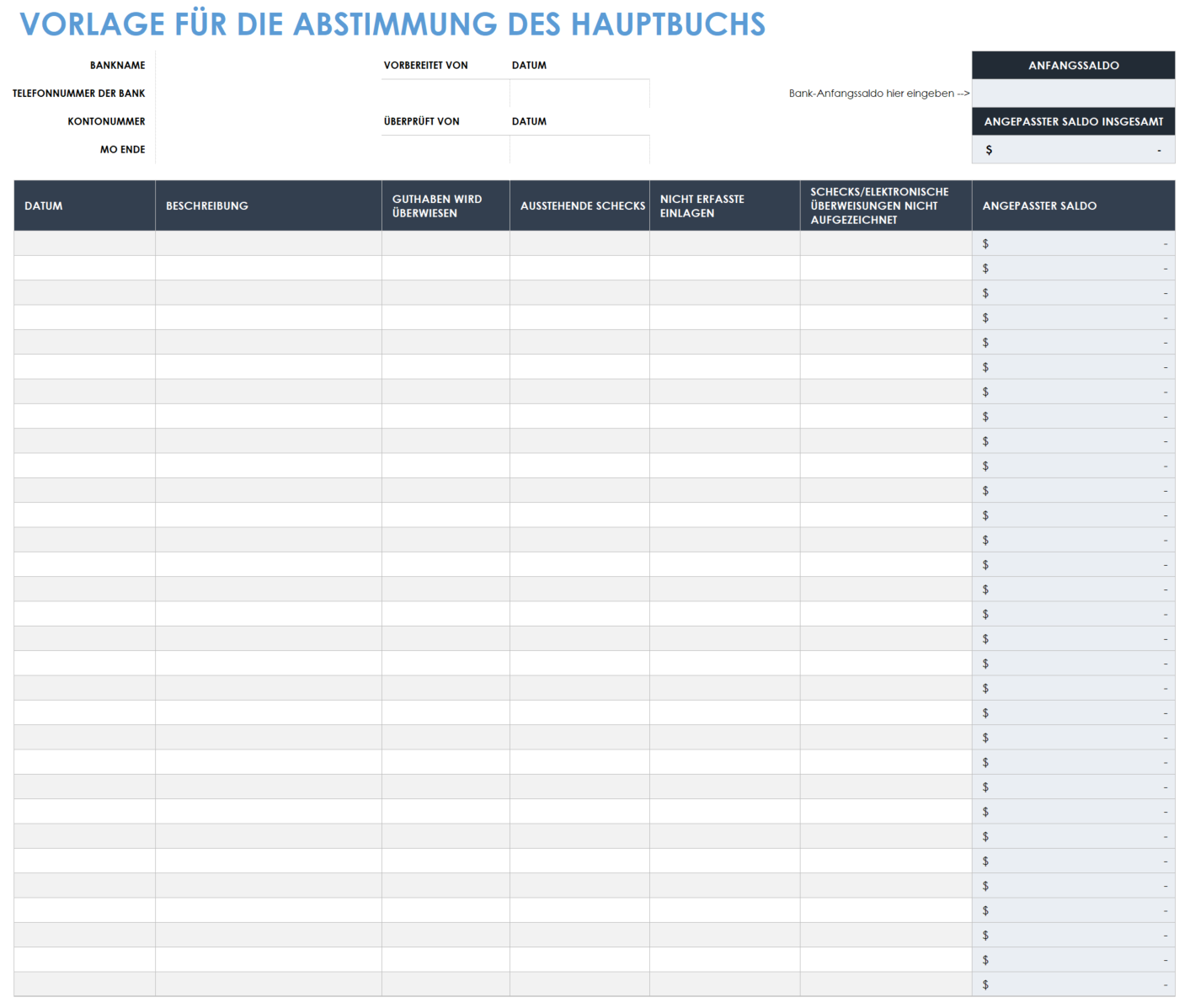
Task: Click the NICHT ERFASSTE EINLAGEN column header
Action: click(x=725, y=205)
